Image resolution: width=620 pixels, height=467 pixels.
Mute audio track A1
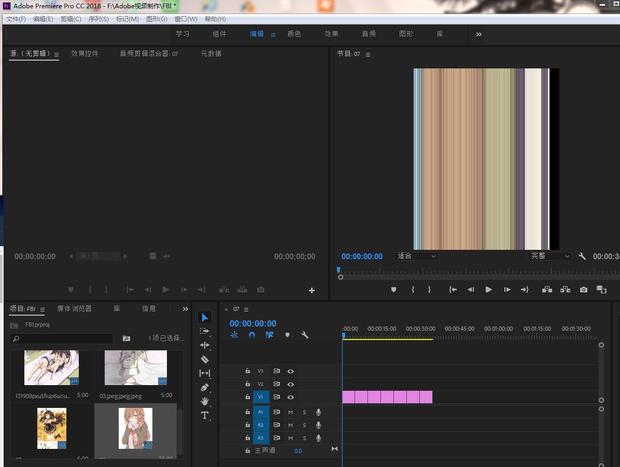click(x=291, y=412)
